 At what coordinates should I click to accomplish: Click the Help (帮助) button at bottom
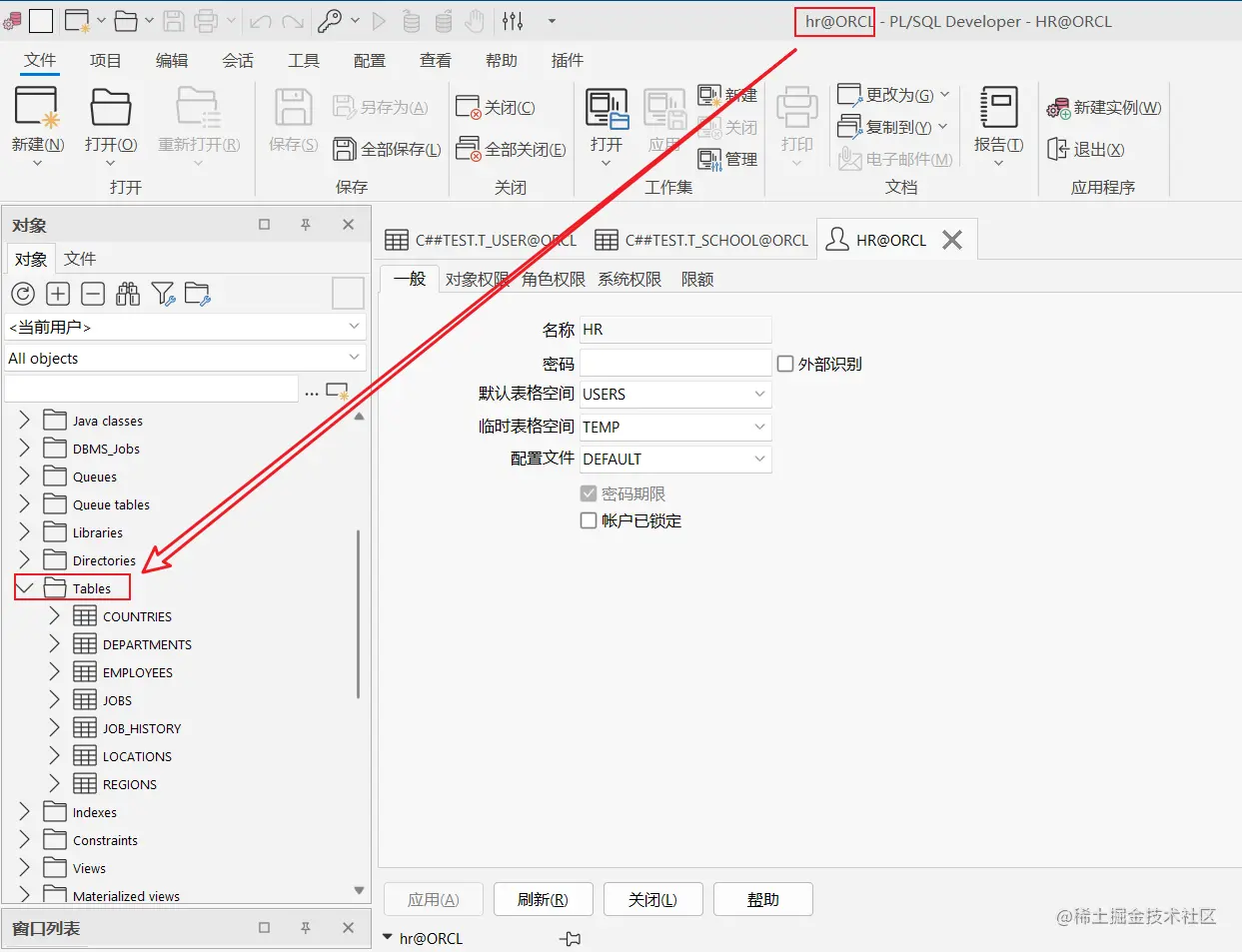(x=763, y=899)
